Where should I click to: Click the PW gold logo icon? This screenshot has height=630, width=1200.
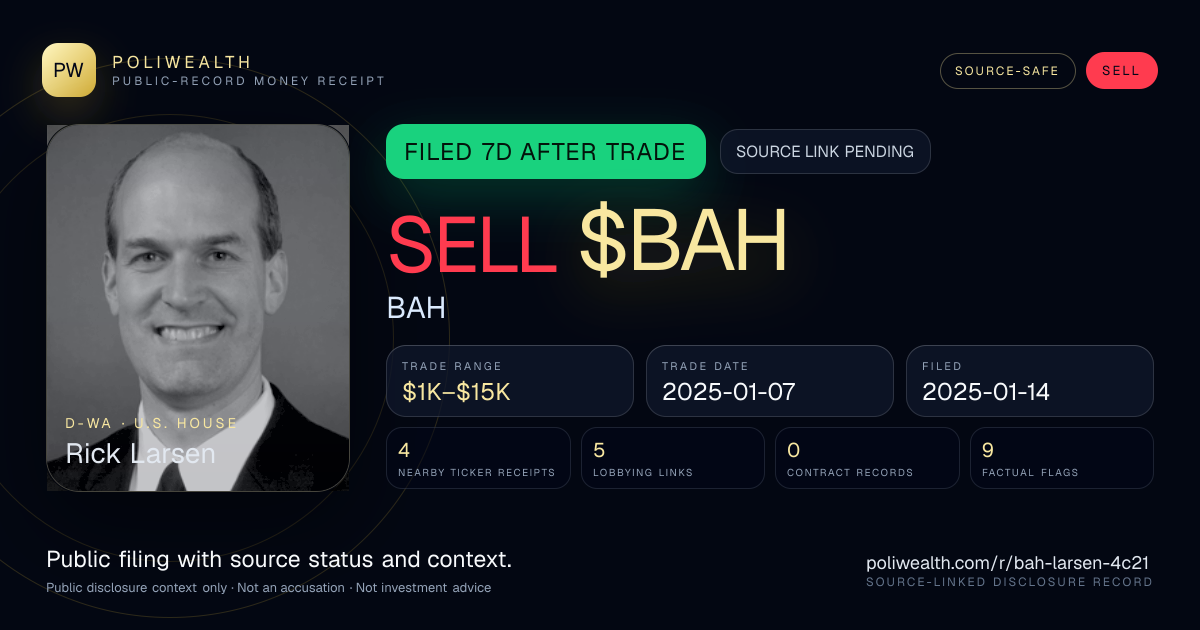click(x=69, y=70)
